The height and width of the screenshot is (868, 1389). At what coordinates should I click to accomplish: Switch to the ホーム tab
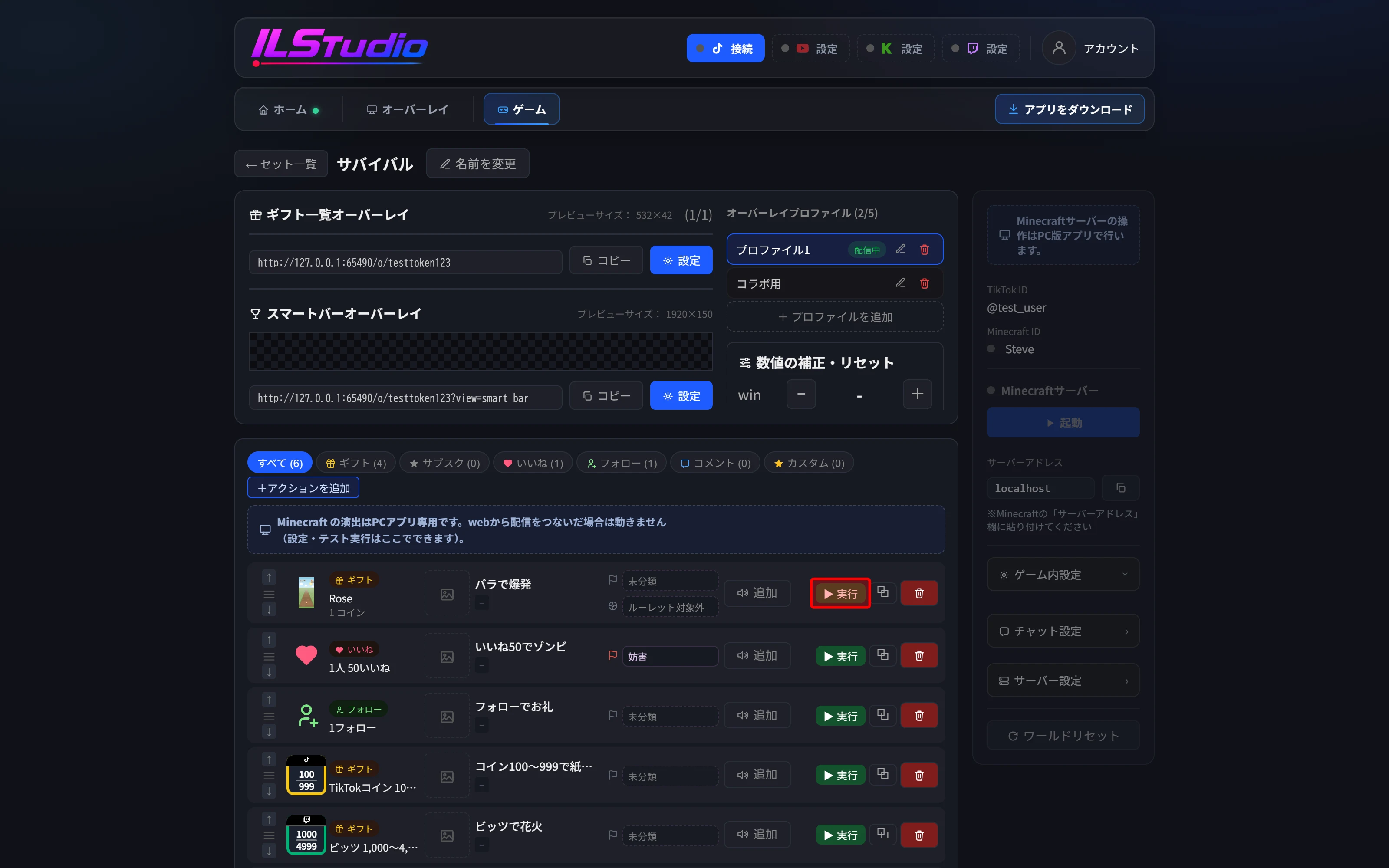pyautogui.click(x=289, y=109)
